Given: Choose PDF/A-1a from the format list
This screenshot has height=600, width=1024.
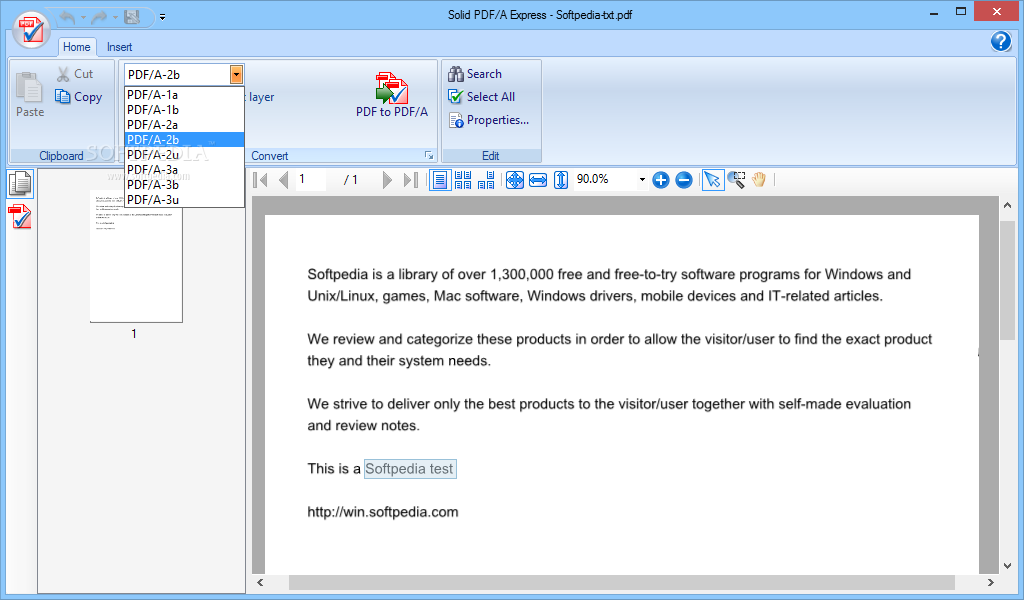Looking at the screenshot, I should [184, 95].
